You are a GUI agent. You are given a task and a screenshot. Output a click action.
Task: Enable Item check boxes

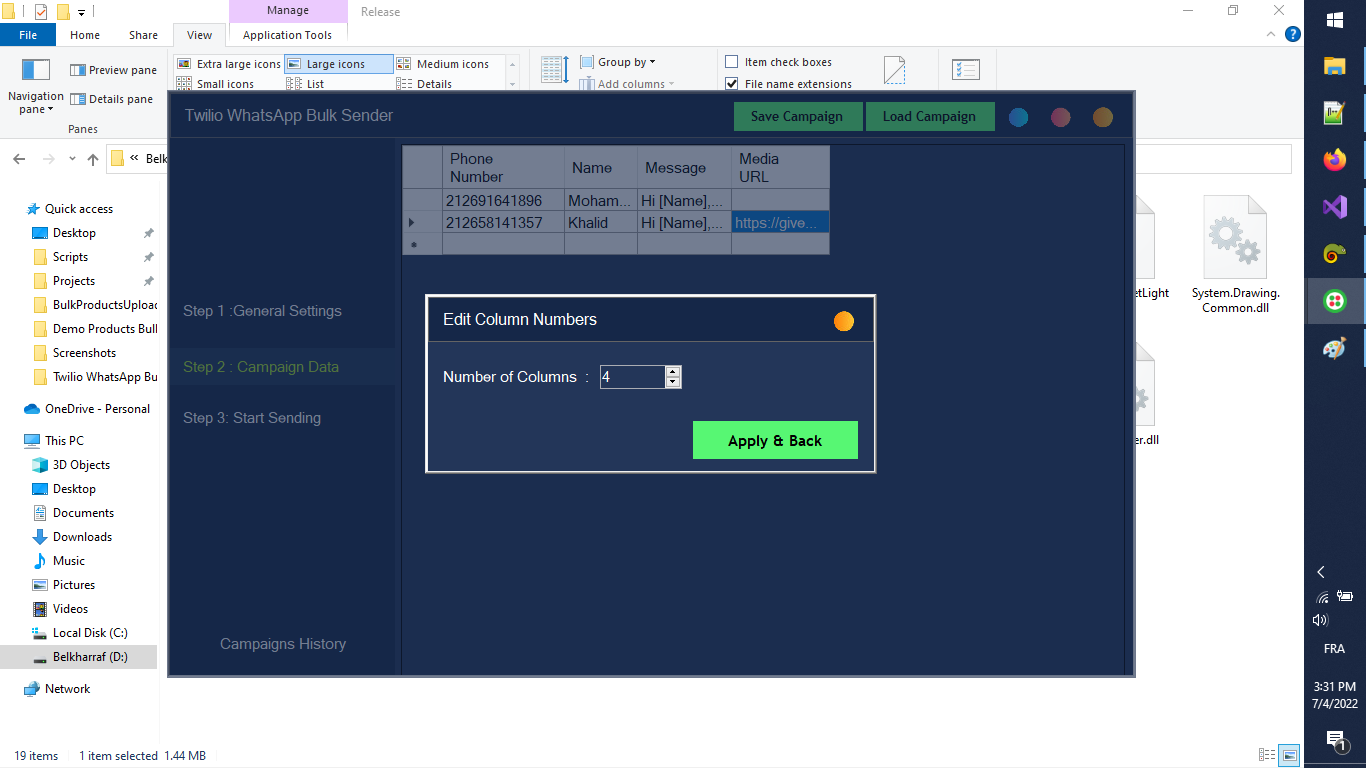tap(732, 62)
